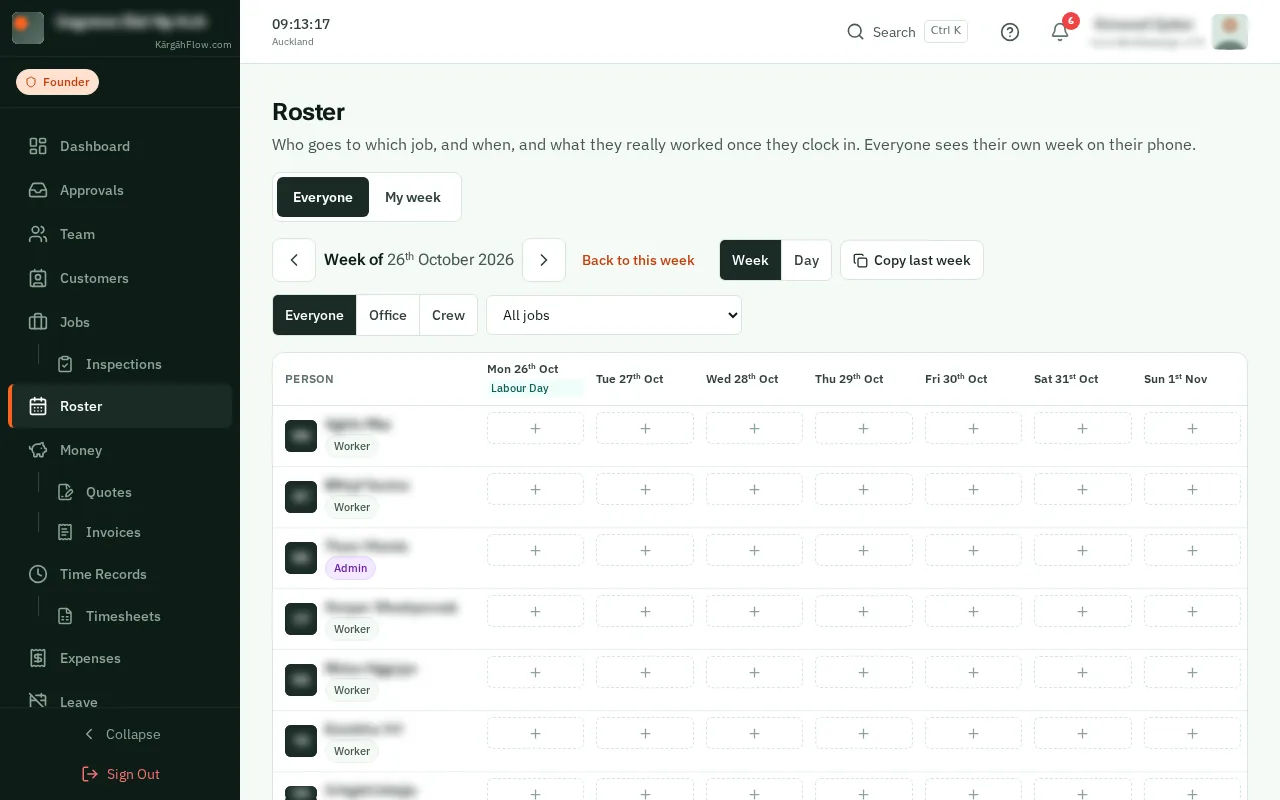Open Jobs section
The height and width of the screenshot is (800, 1280).
point(120,322)
